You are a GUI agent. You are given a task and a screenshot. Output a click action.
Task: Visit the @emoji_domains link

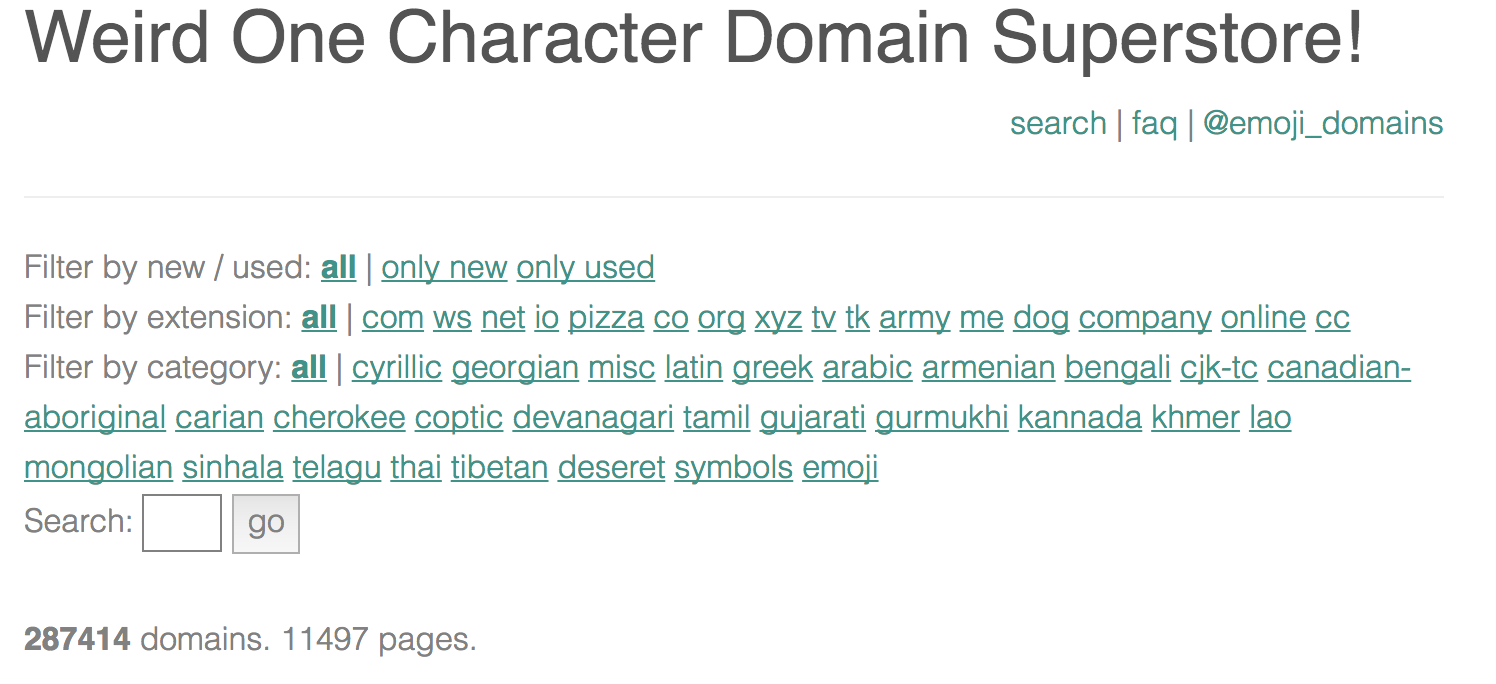pyautogui.click(x=1322, y=123)
